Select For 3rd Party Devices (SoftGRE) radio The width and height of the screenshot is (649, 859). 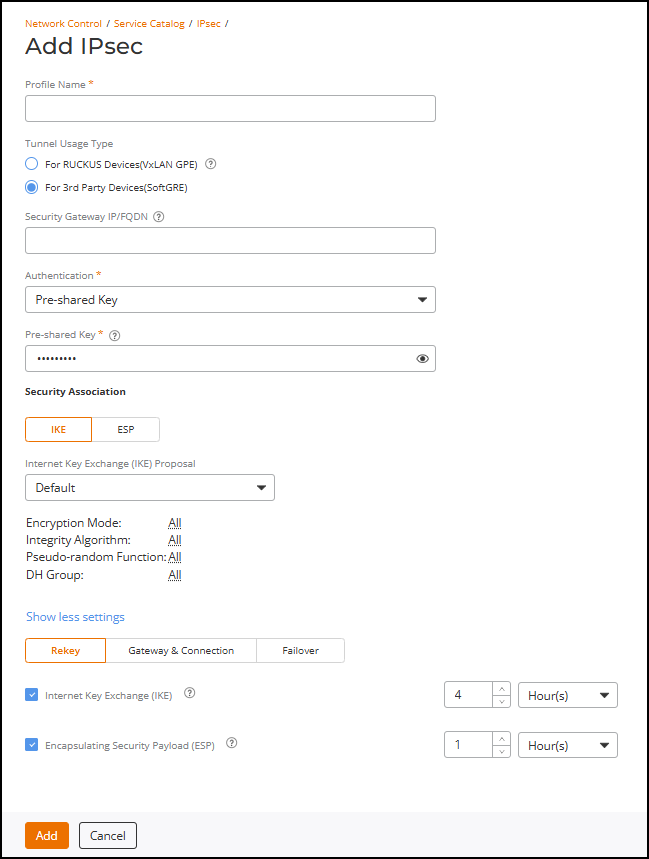[32, 187]
